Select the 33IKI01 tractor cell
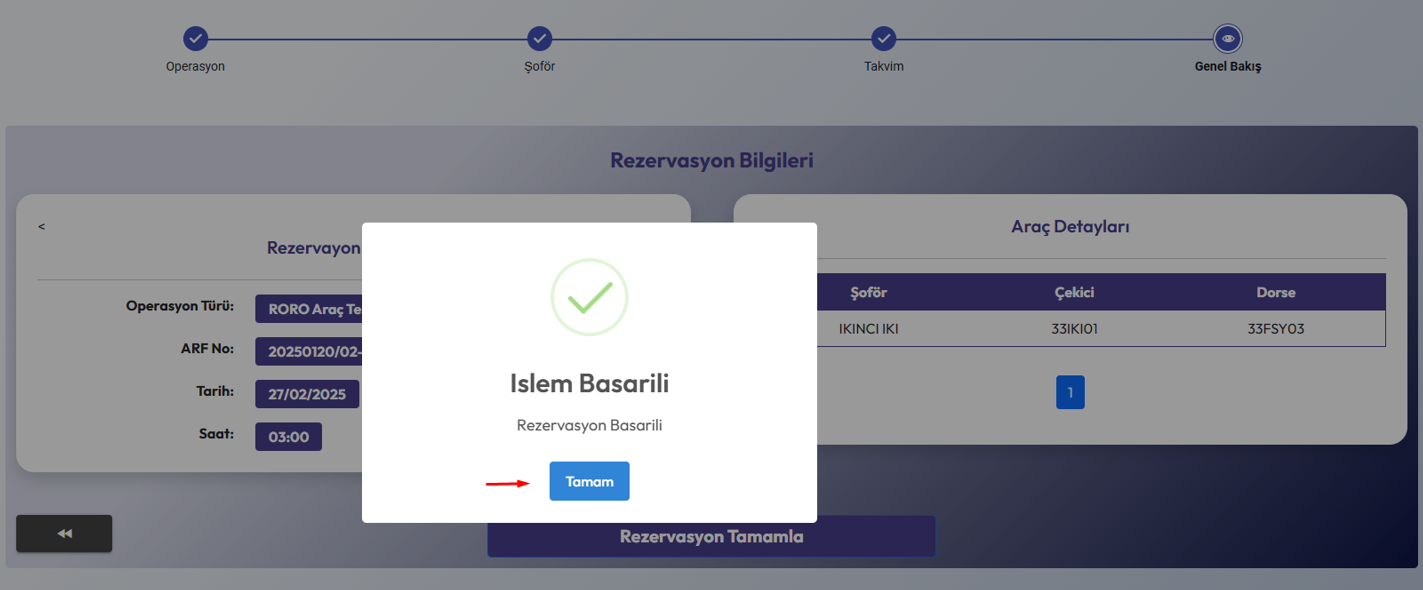Viewport: 1423px width, 590px height. coord(1075,328)
